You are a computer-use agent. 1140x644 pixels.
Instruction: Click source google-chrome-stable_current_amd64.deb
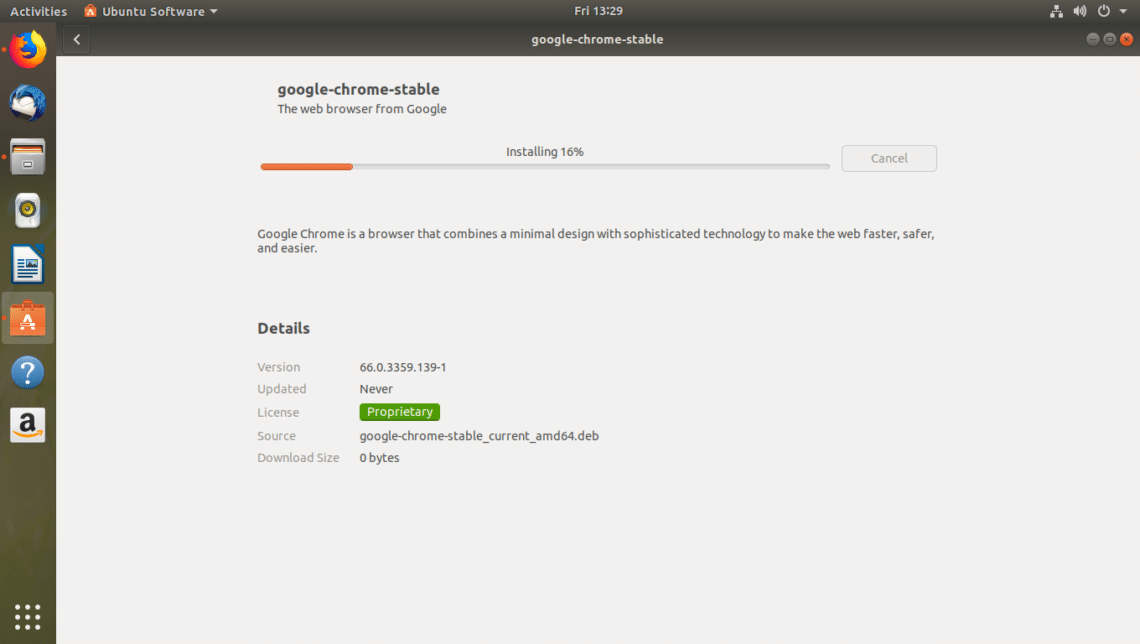click(479, 435)
